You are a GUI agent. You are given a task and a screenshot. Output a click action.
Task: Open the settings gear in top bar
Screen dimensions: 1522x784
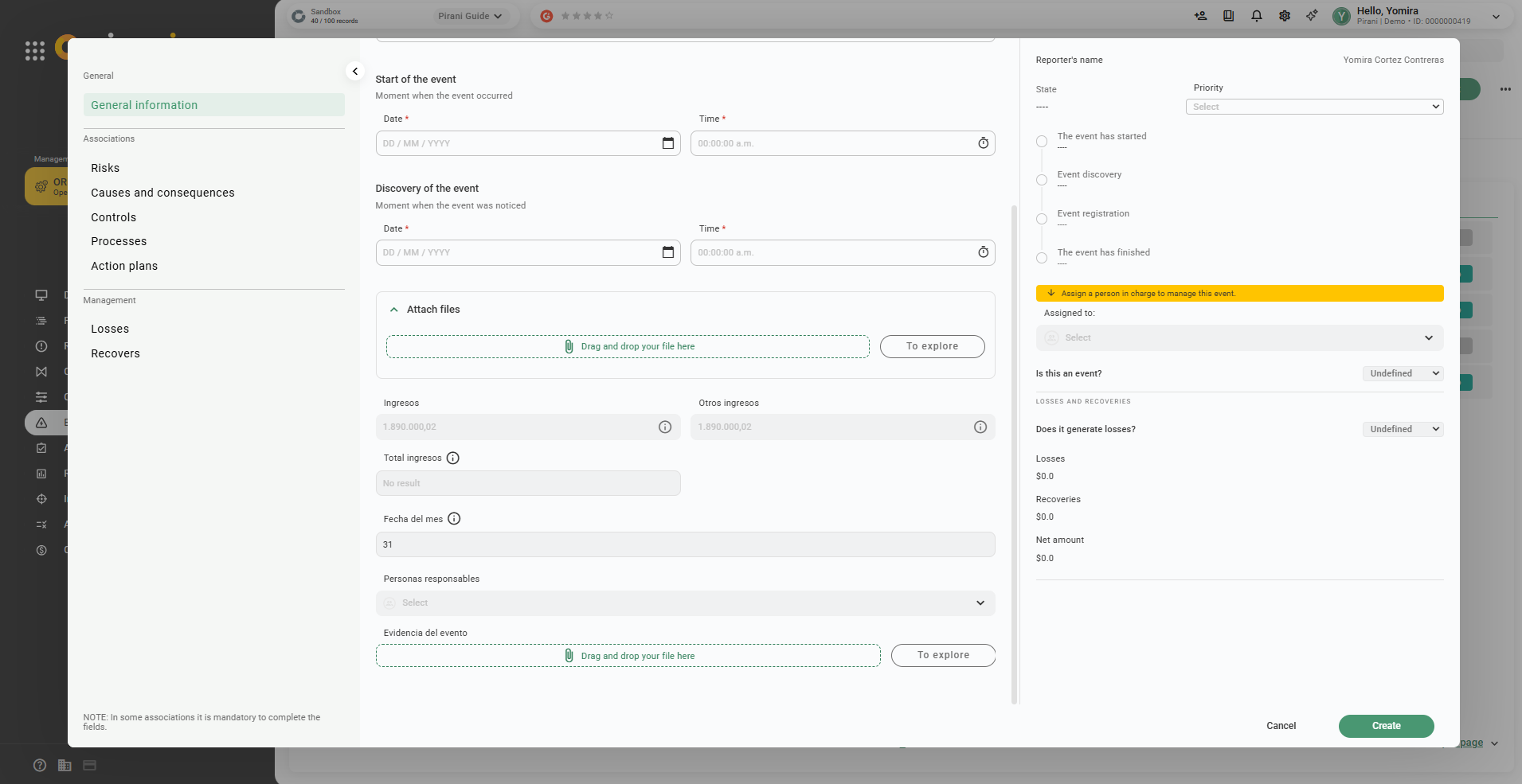[1284, 16]
